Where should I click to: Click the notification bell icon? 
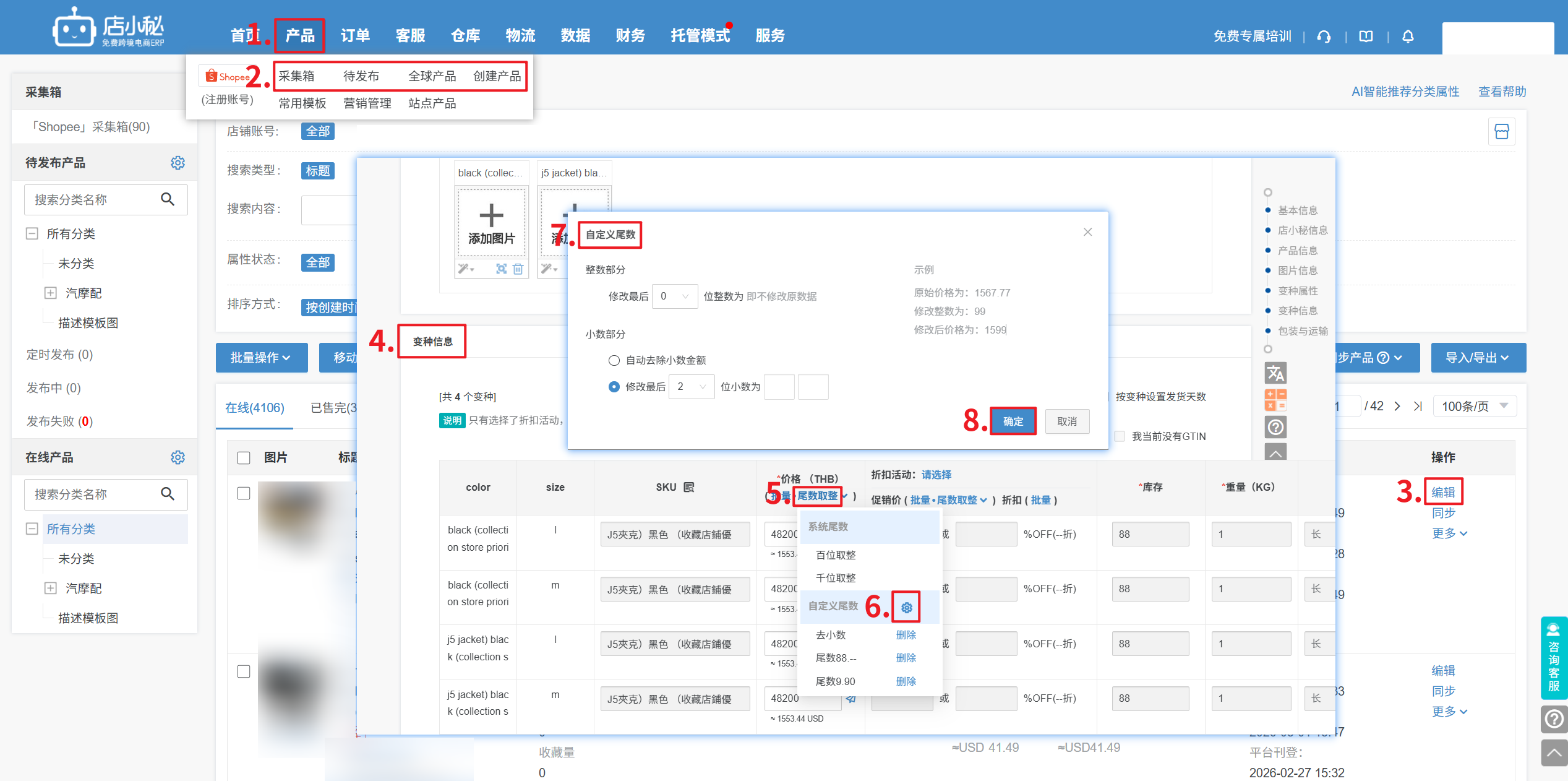click(1408, 37)
